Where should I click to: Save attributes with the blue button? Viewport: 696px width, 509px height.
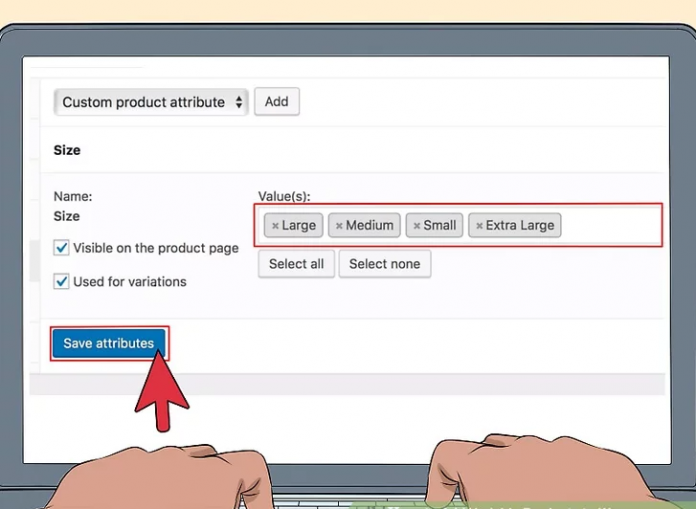[109, 343]
